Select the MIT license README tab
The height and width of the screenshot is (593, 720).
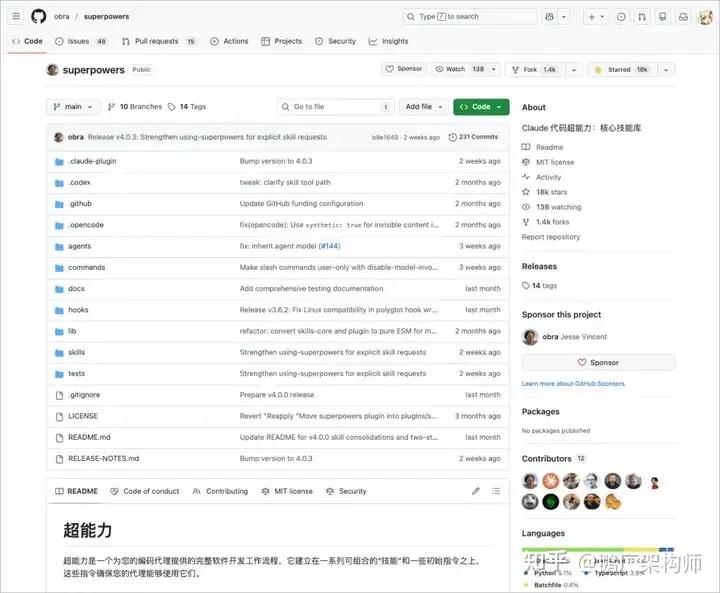287,491
